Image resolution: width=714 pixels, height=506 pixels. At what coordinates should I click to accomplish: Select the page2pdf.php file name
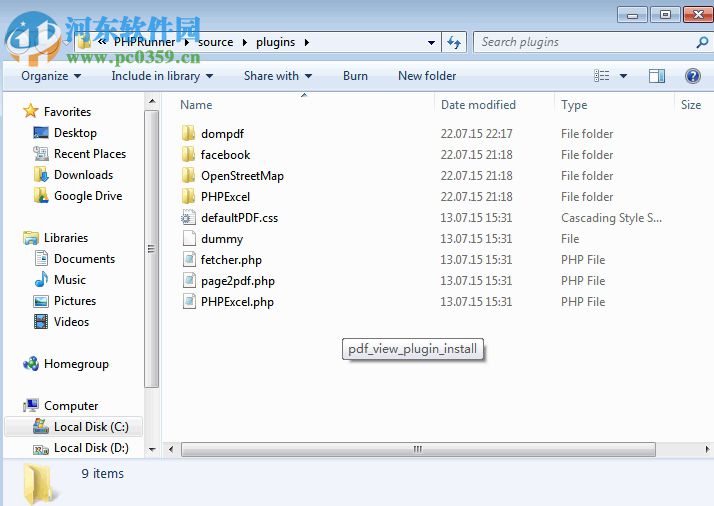click(x=238, y=281)
